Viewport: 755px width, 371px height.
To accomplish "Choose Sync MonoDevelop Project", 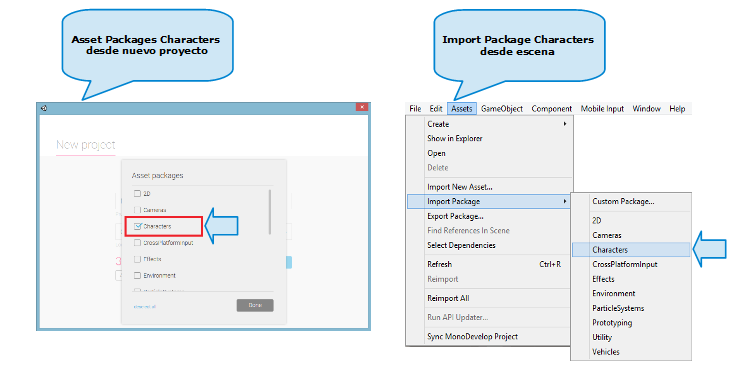I will coord(490,336).
